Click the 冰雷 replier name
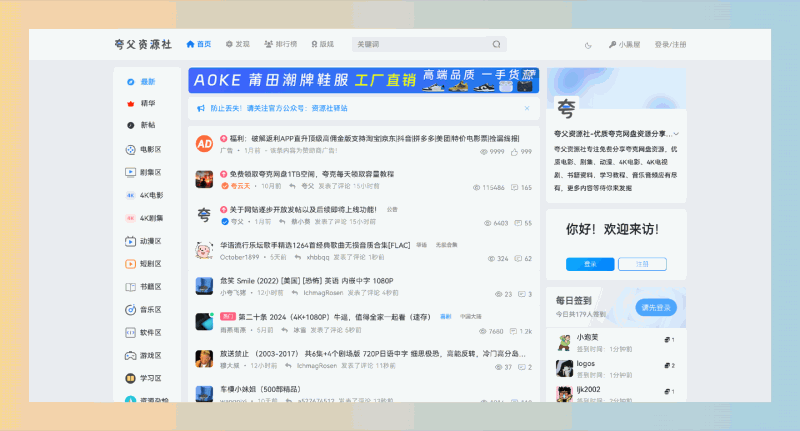 pos(300,331)
